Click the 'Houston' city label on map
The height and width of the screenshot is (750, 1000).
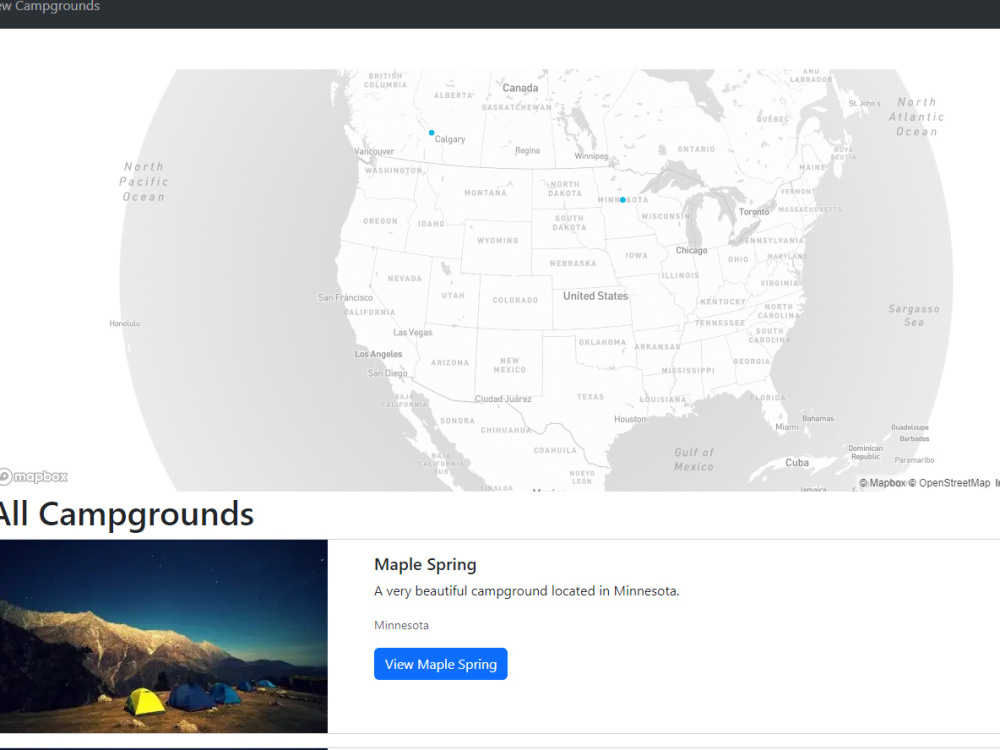(x=630, y=419)
